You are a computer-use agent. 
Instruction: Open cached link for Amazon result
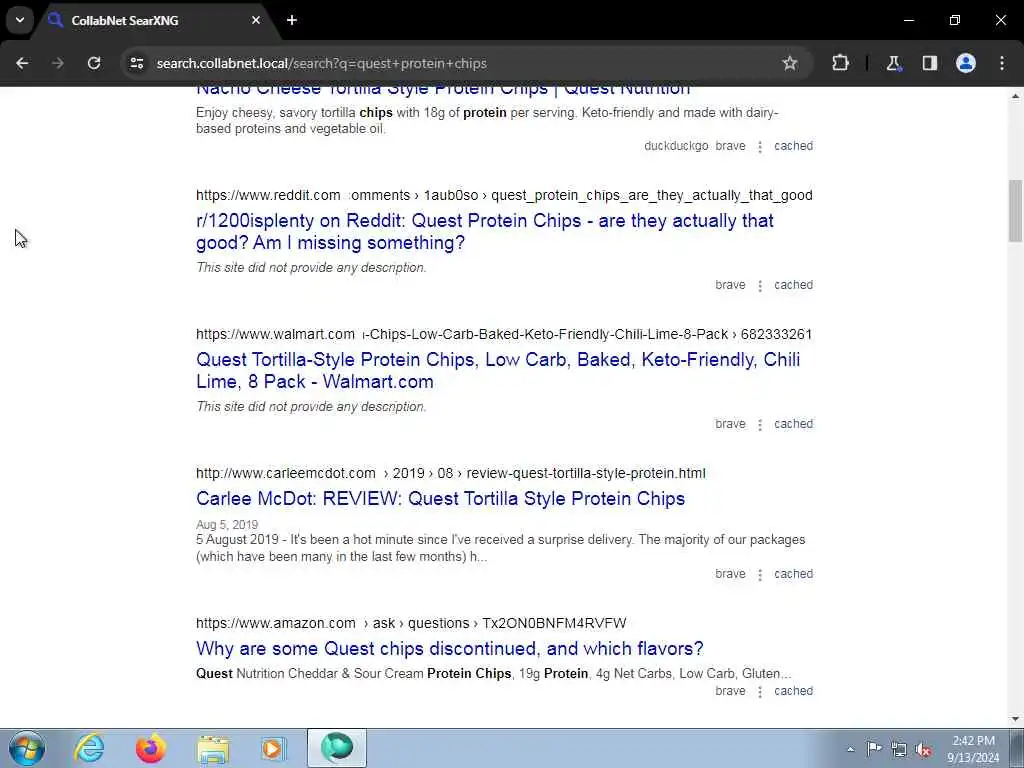pyautogui.click(x=793, y=691)
